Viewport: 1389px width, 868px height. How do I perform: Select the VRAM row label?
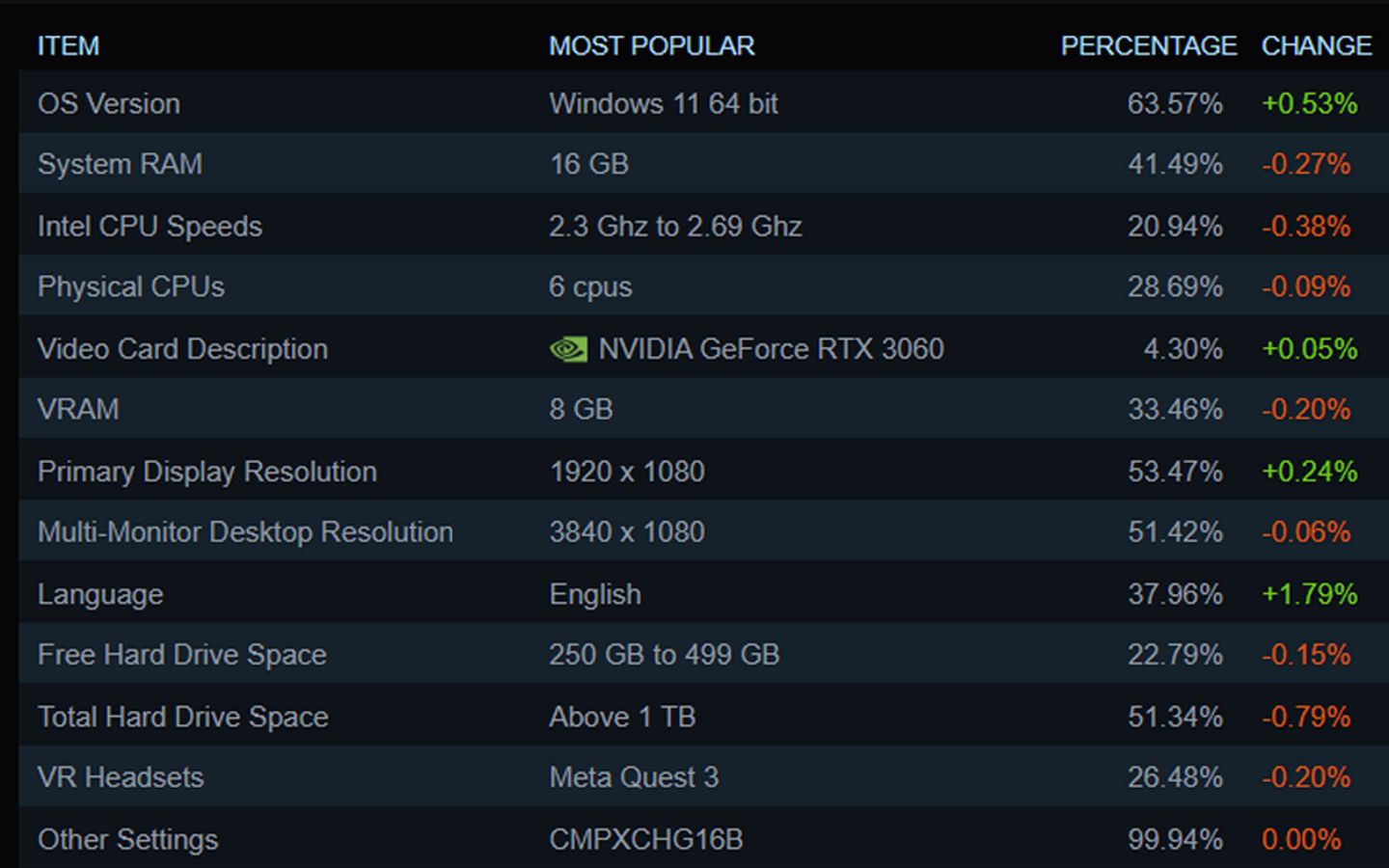tap(78, 409)
